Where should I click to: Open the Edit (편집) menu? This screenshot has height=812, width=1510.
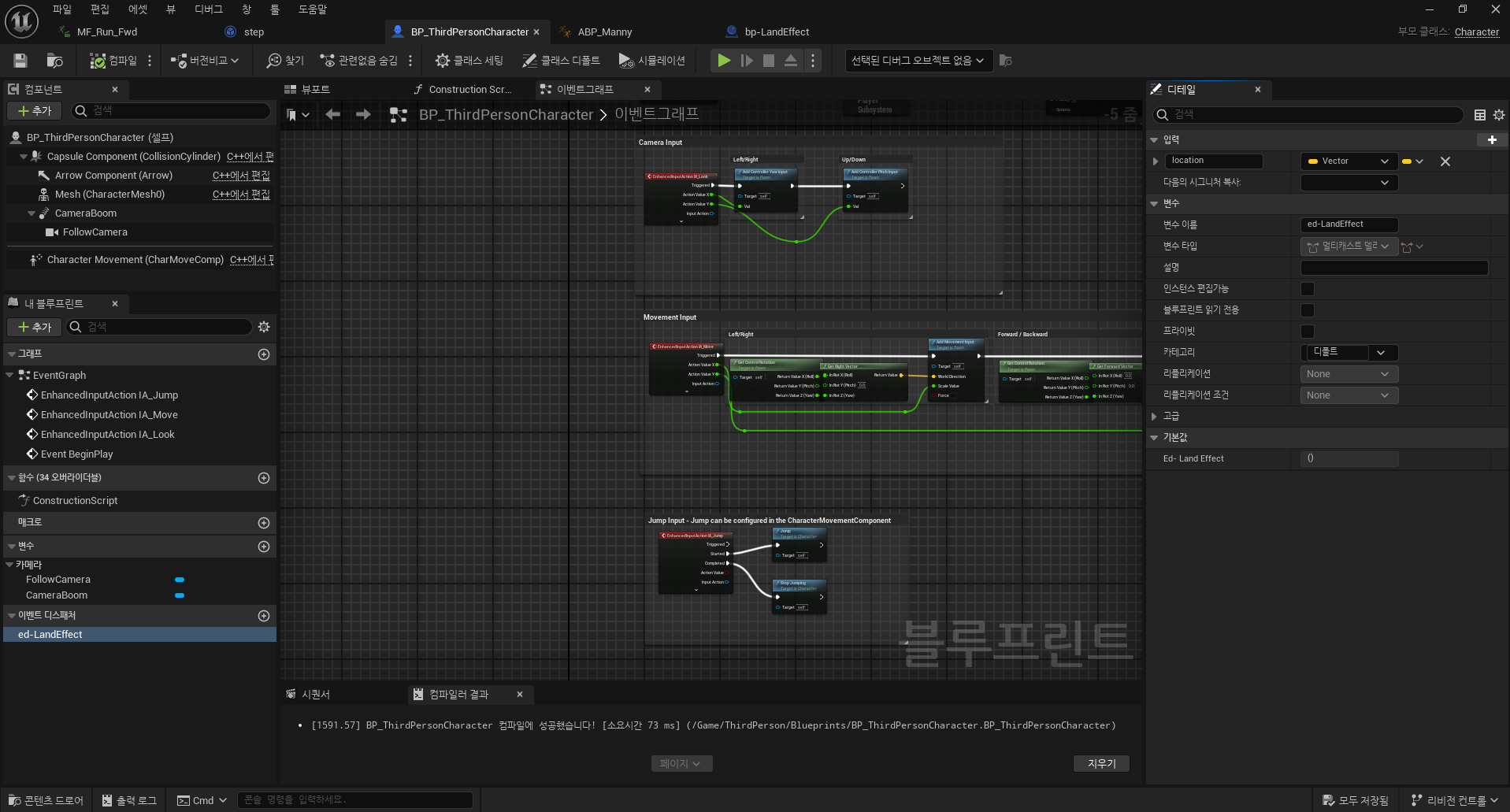[100, 9]
